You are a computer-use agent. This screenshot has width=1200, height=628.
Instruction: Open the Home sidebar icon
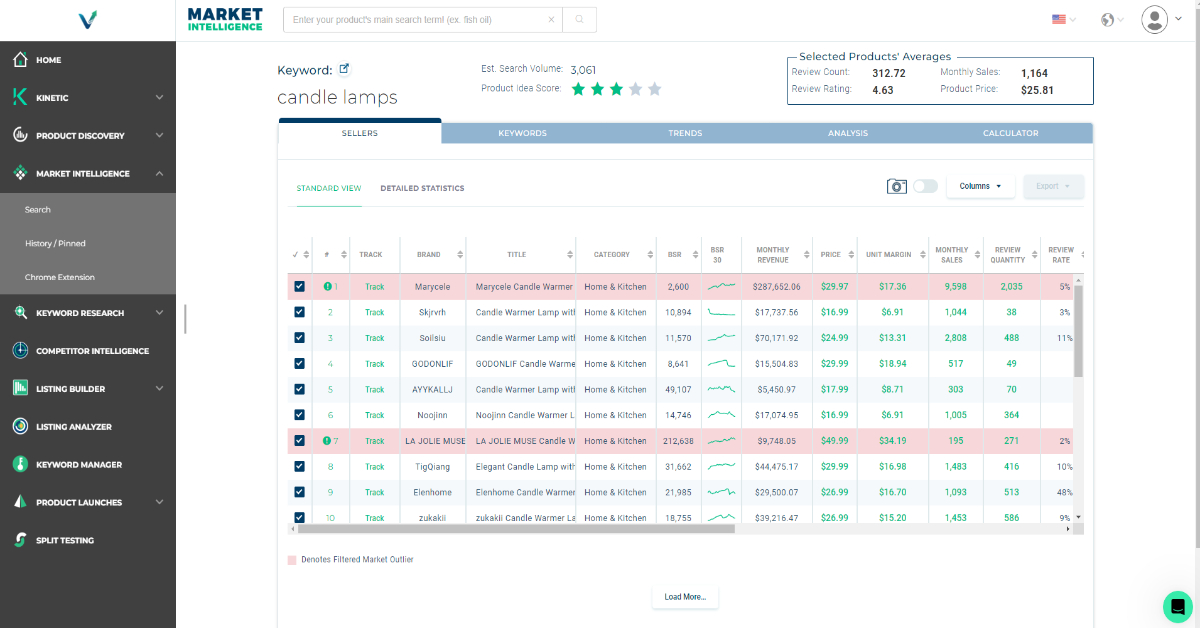pyautogui.click(x=20, y=60)
